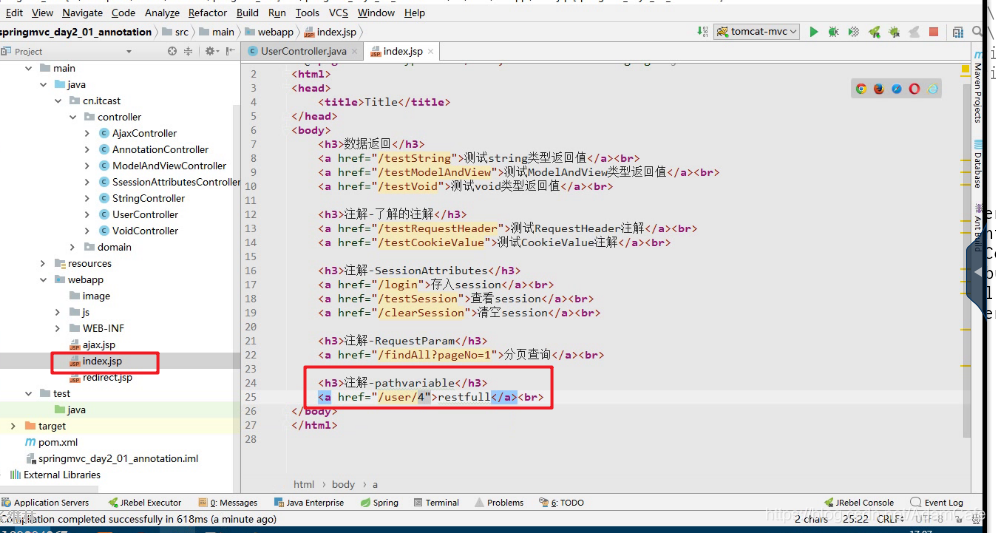Open the Project view selector dropdown

pyautogui.click(x=129, y=51)
